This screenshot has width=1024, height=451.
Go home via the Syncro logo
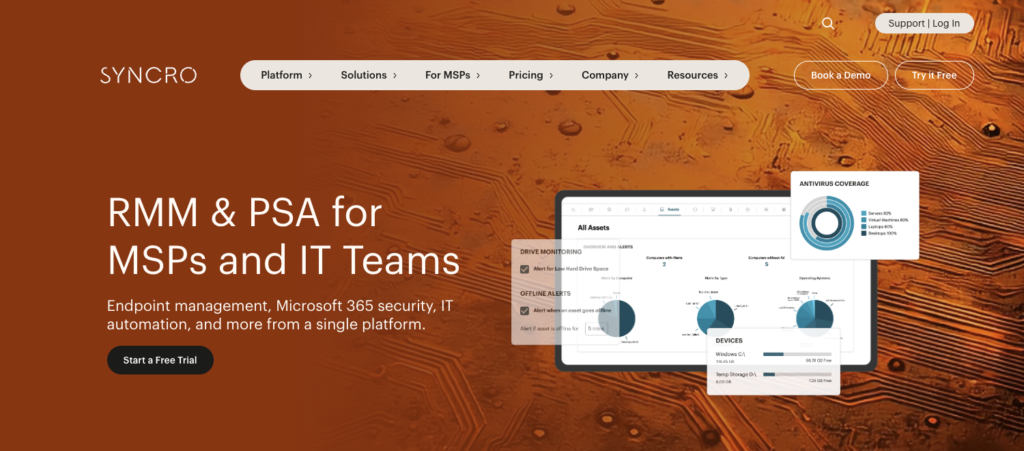tap(148, 75)
